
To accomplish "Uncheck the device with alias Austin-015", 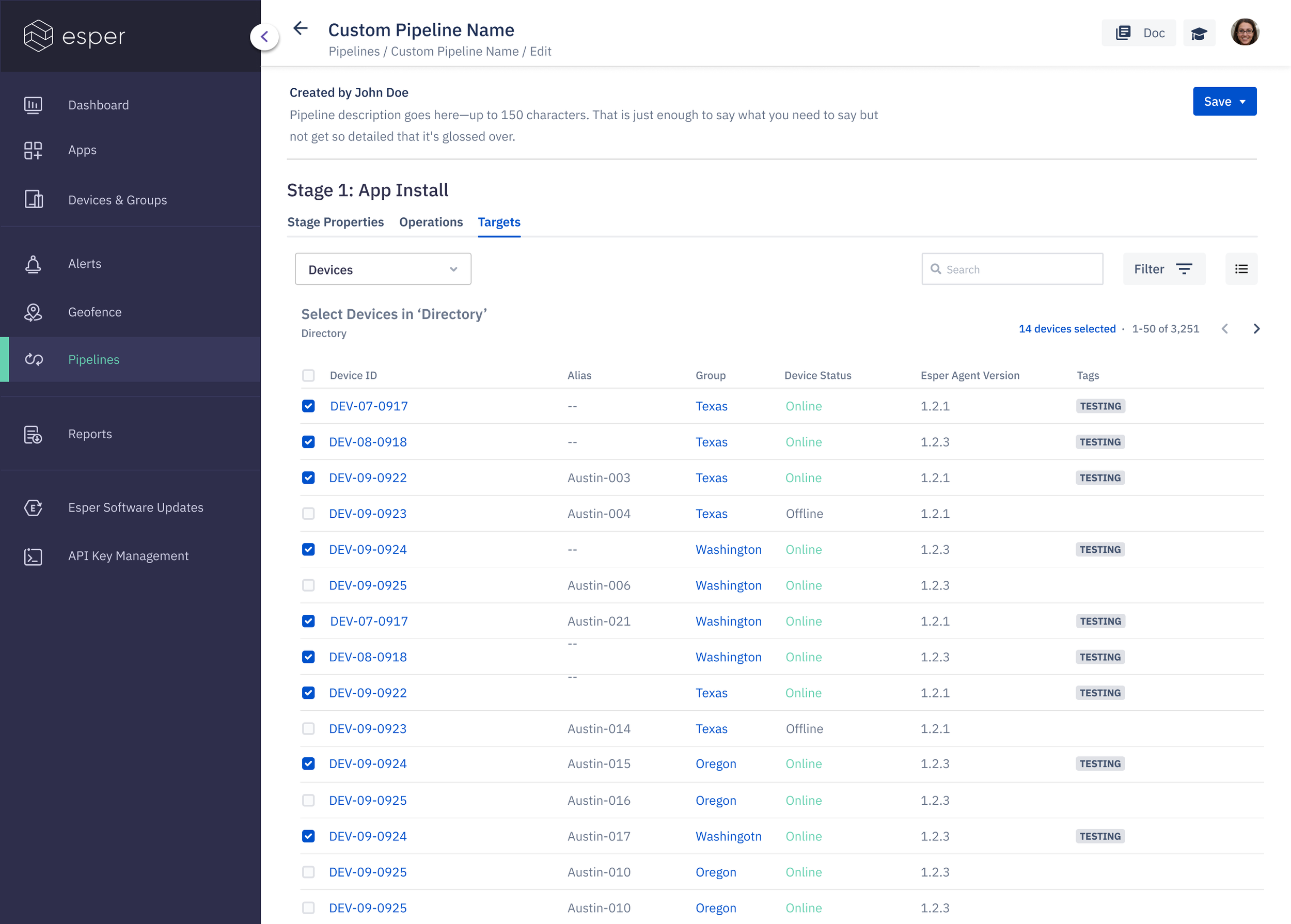I will tap(308, 763).
